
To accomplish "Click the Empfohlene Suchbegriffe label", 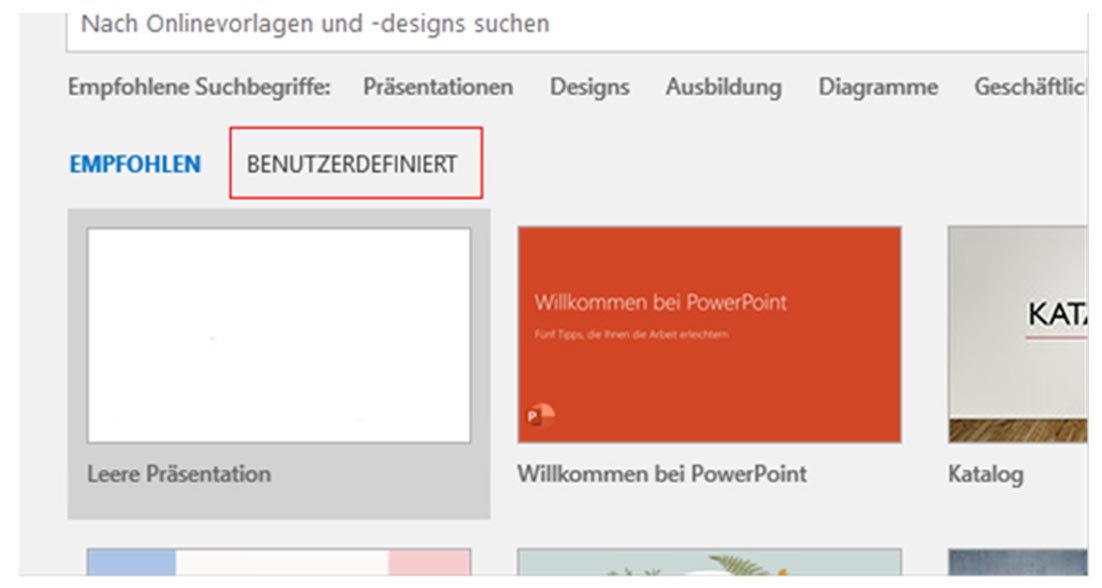I will point(199,87).
